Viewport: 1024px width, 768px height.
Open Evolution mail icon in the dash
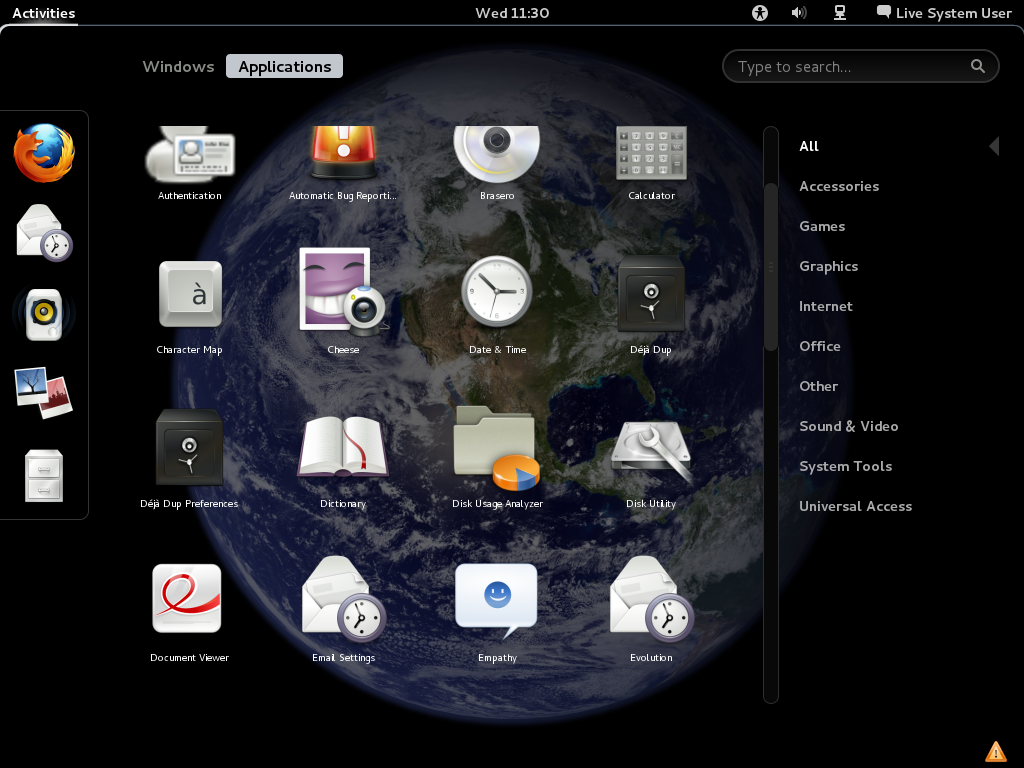coord(44,233)
